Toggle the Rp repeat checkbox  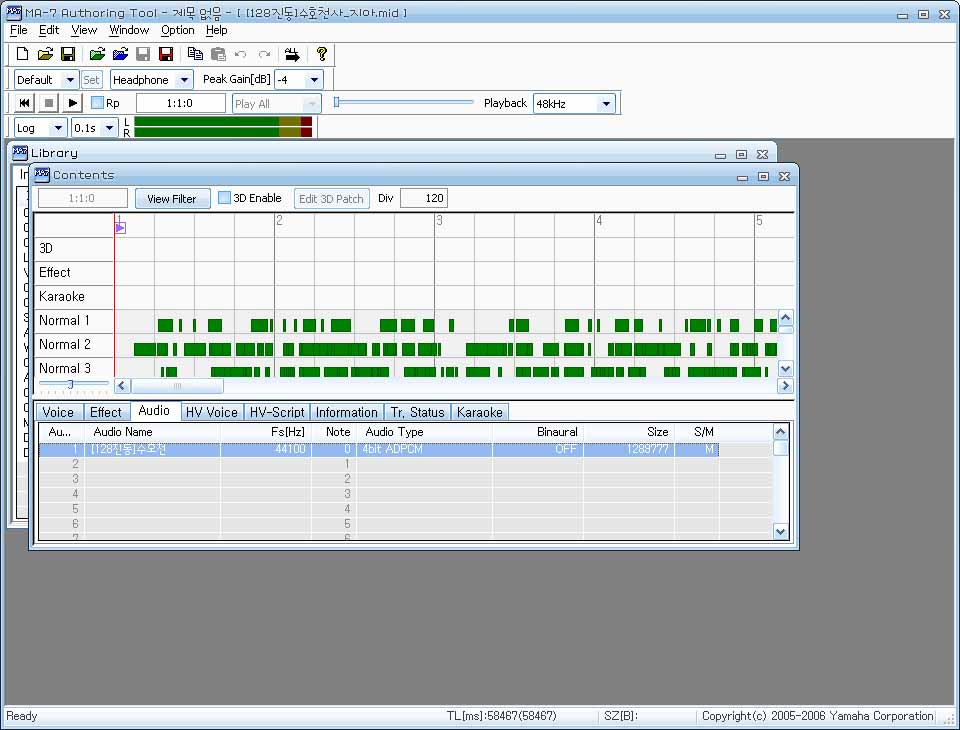click(x=97, y=102)
